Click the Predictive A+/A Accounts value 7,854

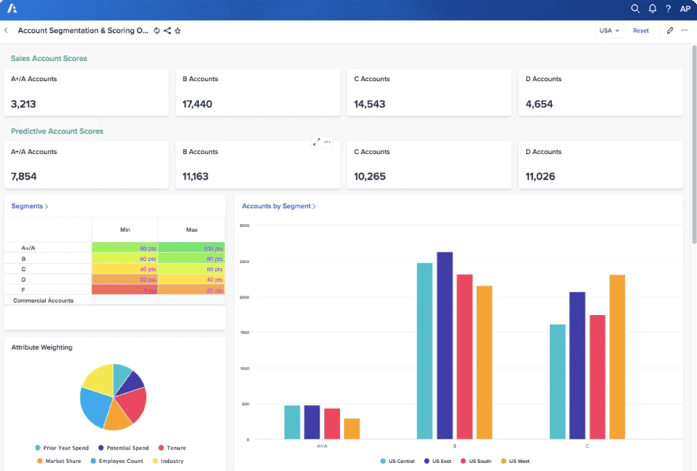click(x=24, y=176)
